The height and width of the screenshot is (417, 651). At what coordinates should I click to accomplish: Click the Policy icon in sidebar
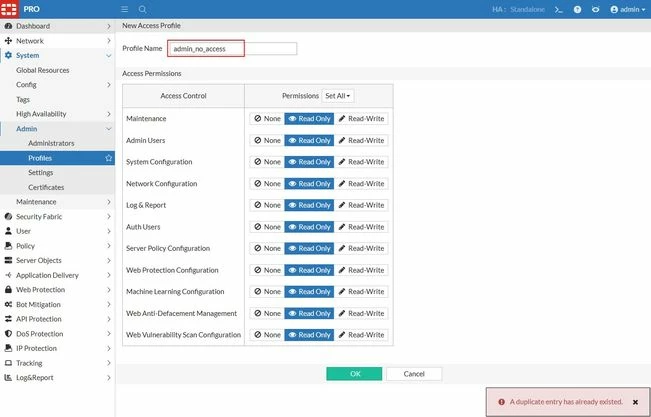8,246
